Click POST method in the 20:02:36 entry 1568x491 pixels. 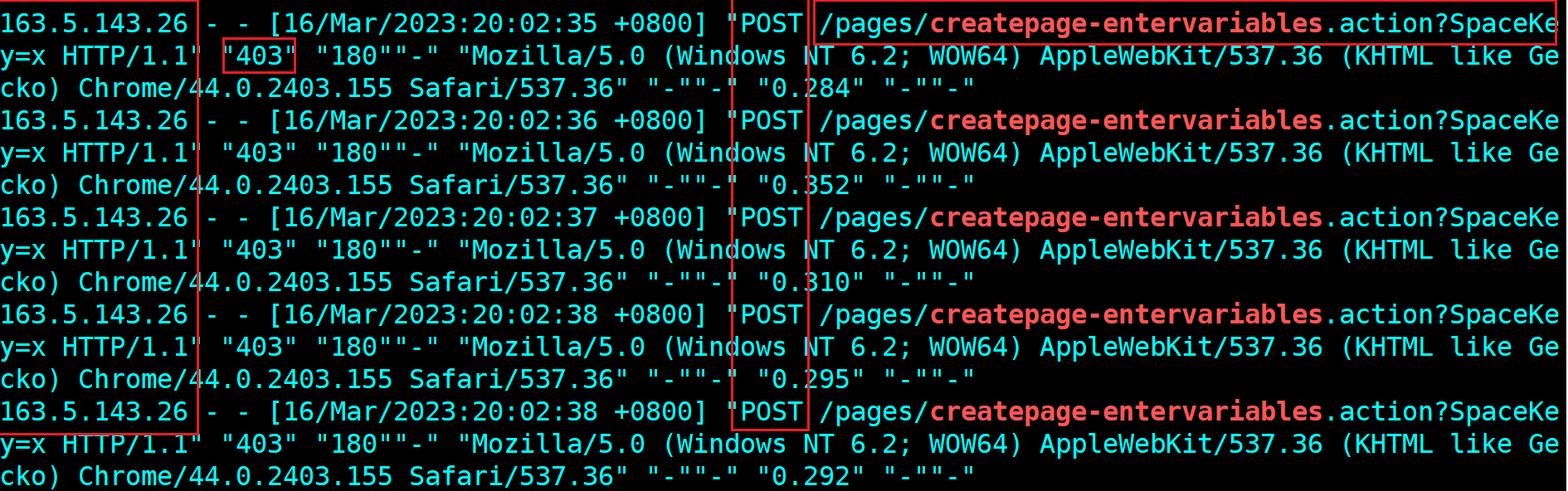772,121
